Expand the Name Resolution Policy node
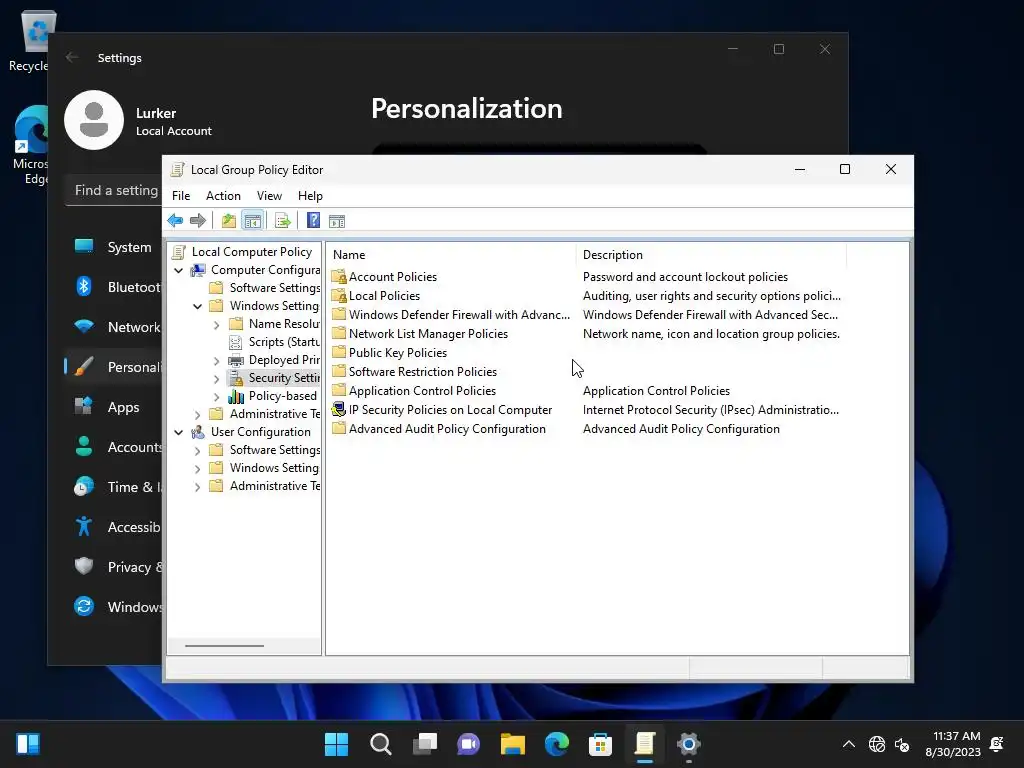This screenshot has height=768, width=1024. [216, 324]
